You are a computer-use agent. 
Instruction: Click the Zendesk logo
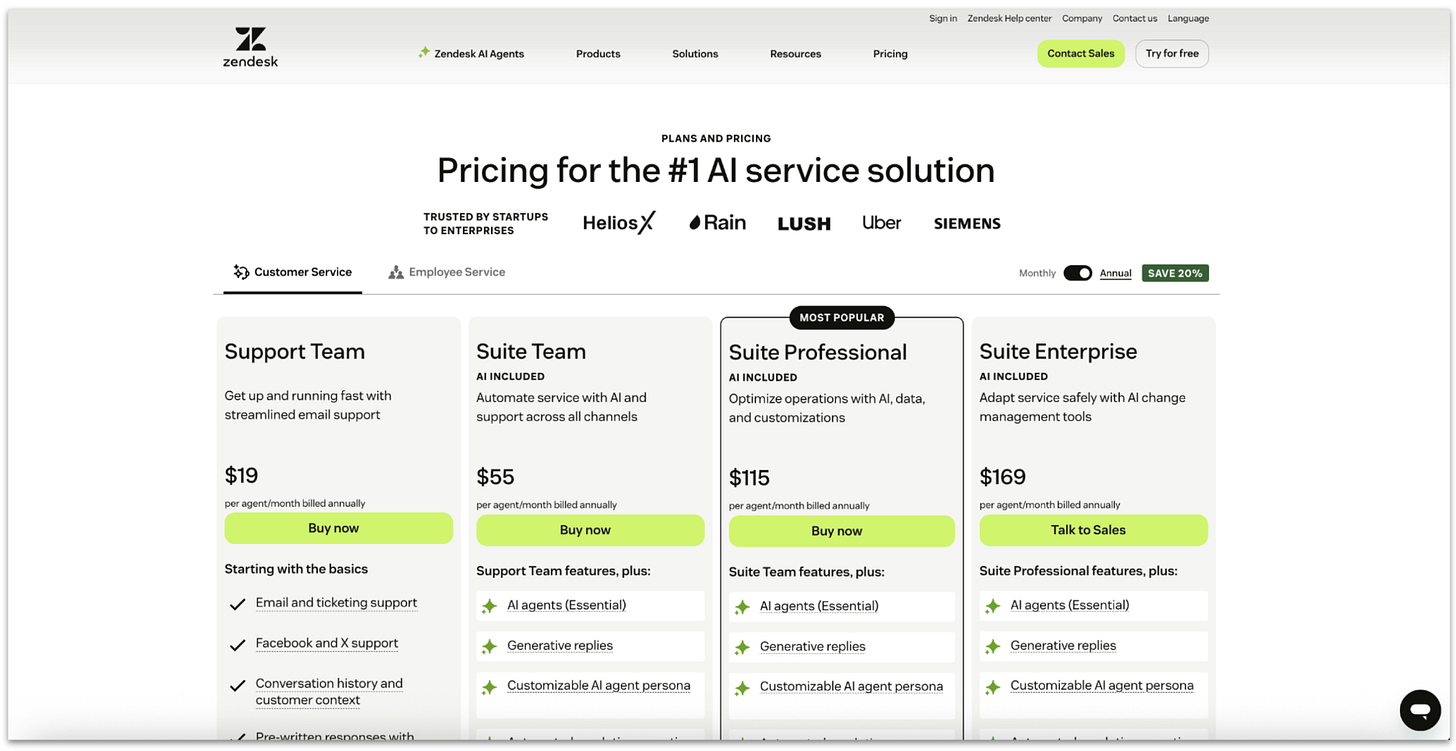click(250, 47)
